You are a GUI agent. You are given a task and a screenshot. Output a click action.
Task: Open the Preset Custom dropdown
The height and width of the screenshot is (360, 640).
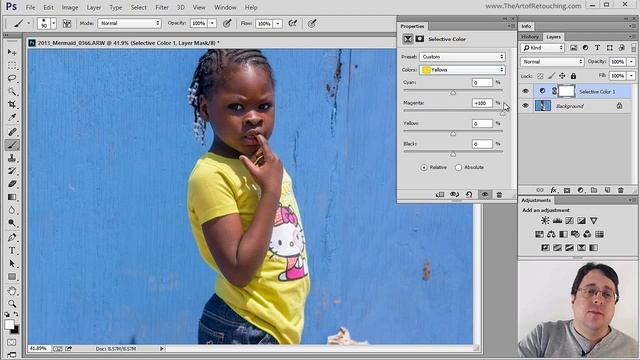[x=462, y=57]
